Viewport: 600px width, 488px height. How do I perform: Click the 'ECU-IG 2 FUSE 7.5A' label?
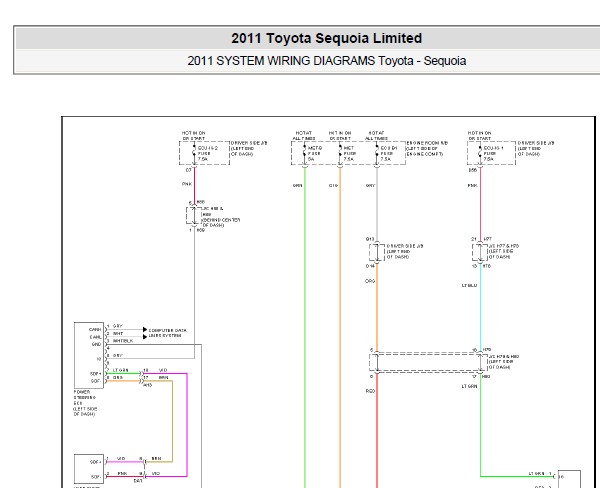pyautogui.click(x=208, y=153)
